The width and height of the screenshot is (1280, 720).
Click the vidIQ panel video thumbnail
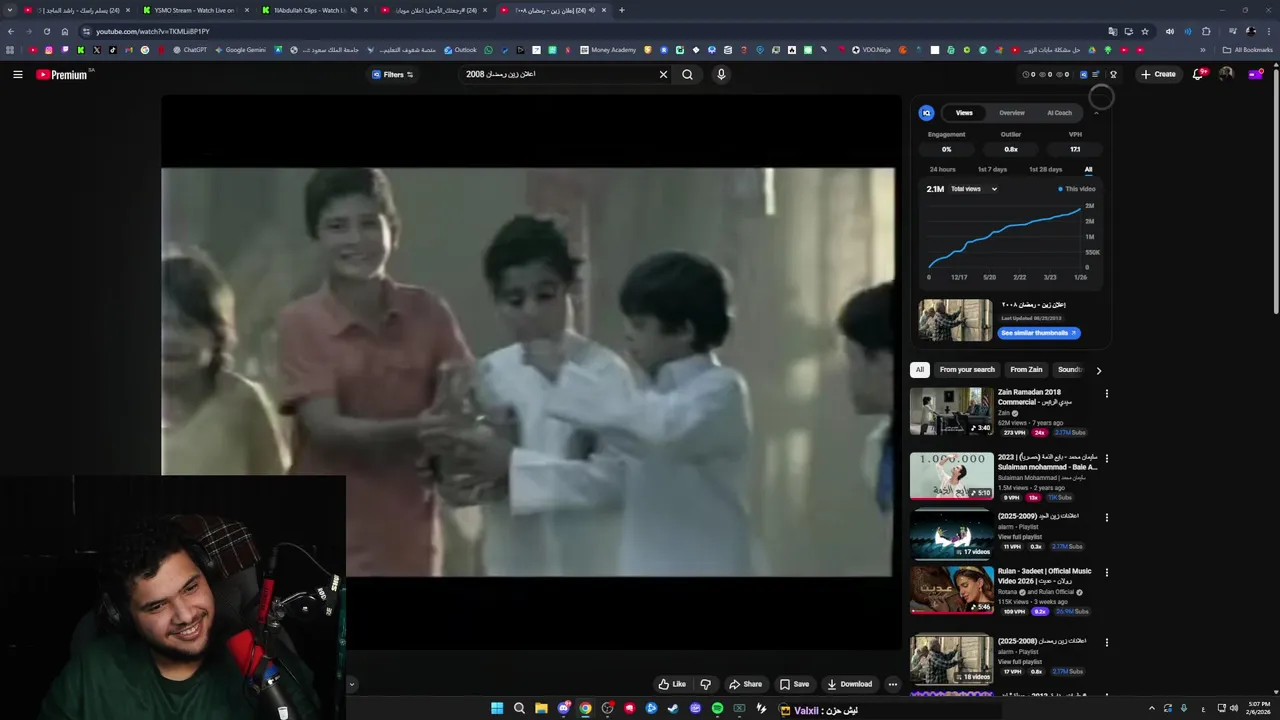956,320
